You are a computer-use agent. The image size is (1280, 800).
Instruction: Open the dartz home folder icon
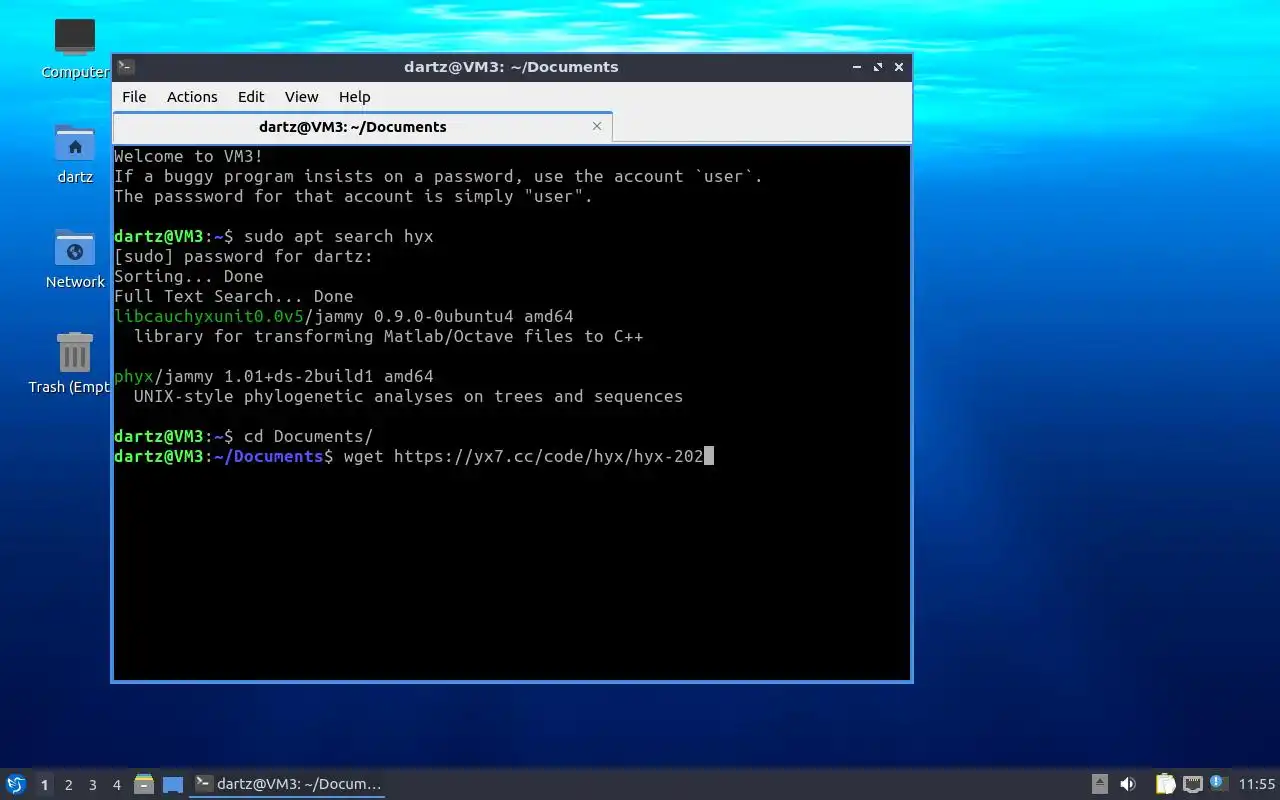pos(75,153)
